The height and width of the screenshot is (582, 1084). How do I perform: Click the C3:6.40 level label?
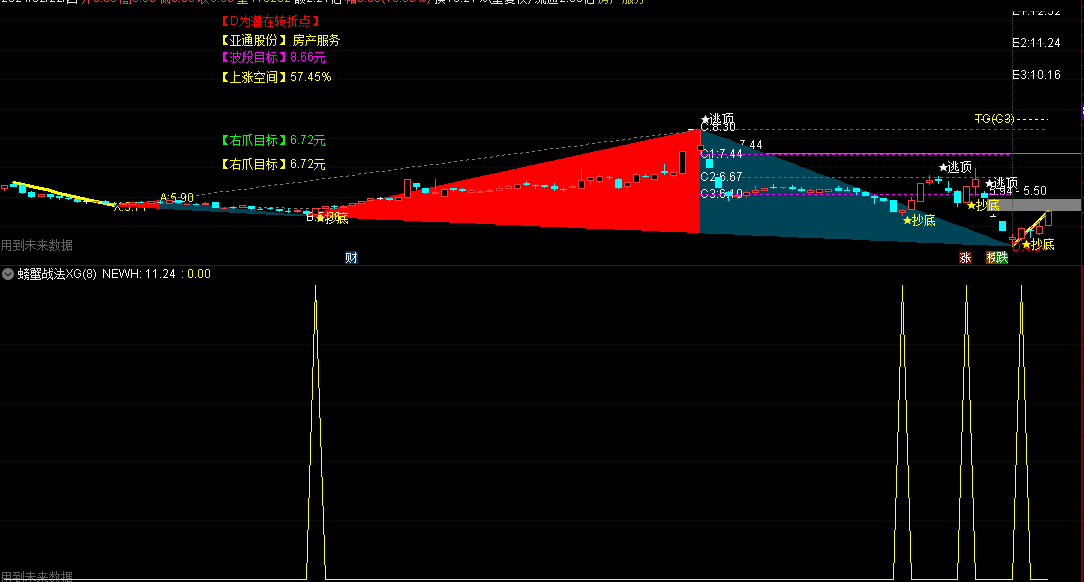click(x=722, y=194)
